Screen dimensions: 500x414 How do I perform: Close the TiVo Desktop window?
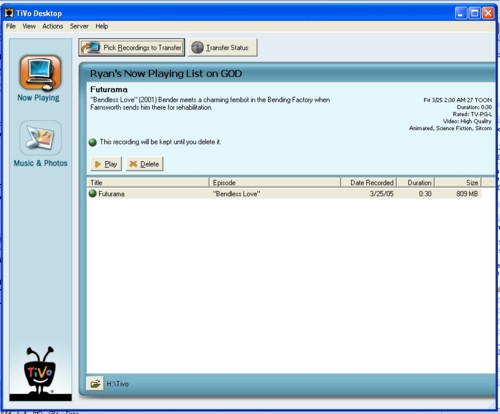point(488,13)
